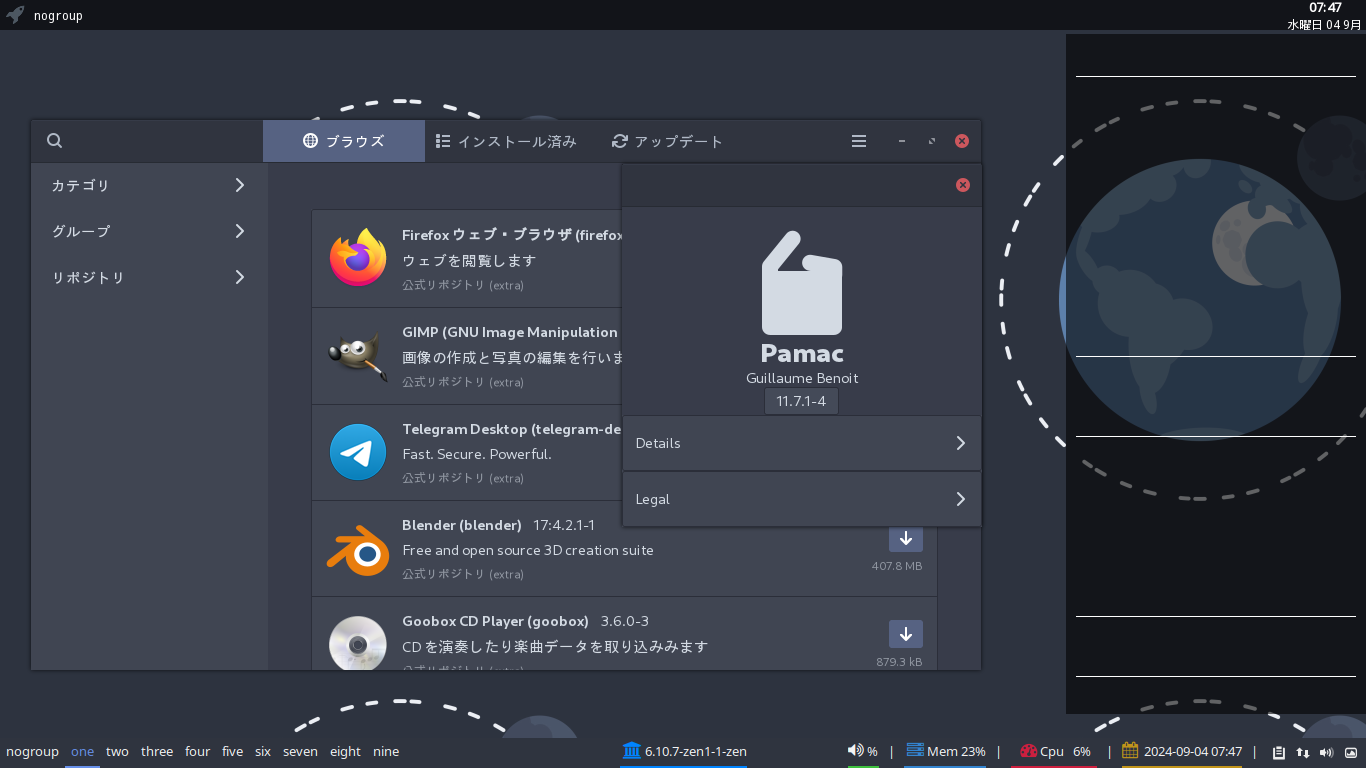This screenshot has width=1366, height=768.
Task: Click the GIMP mascot icon
Action: 358,355
